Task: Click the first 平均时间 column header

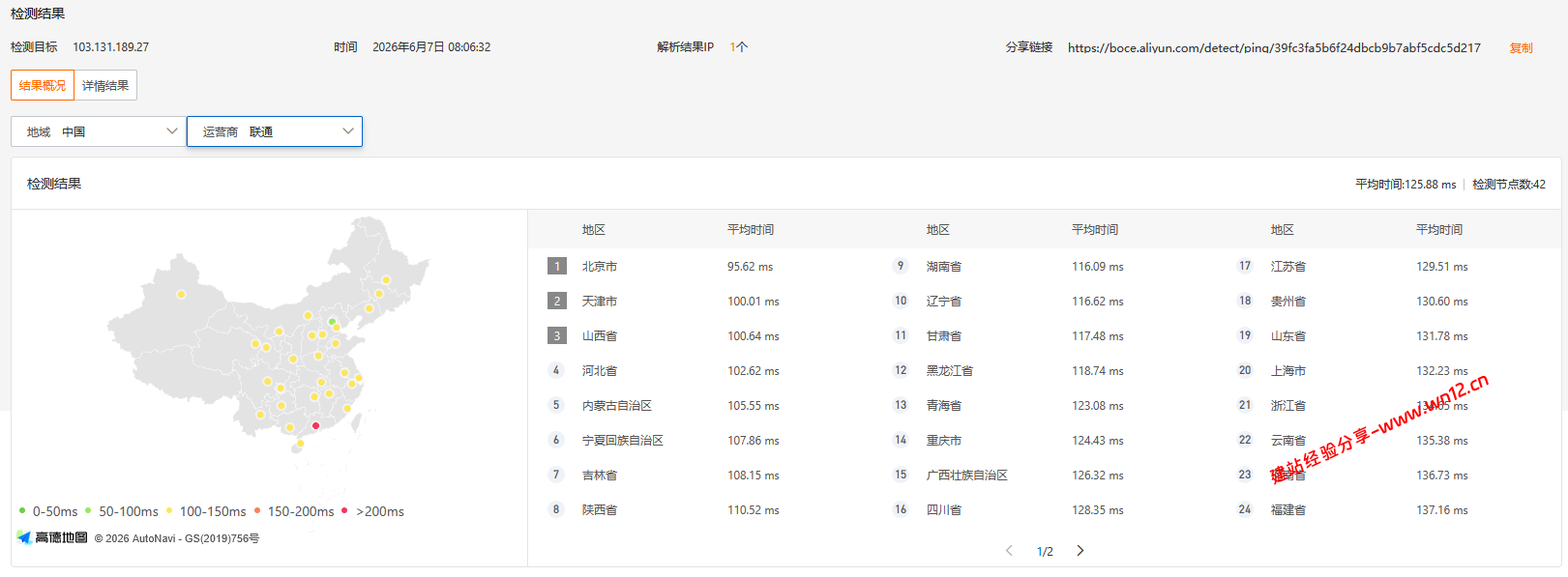Action: [751, 230]
